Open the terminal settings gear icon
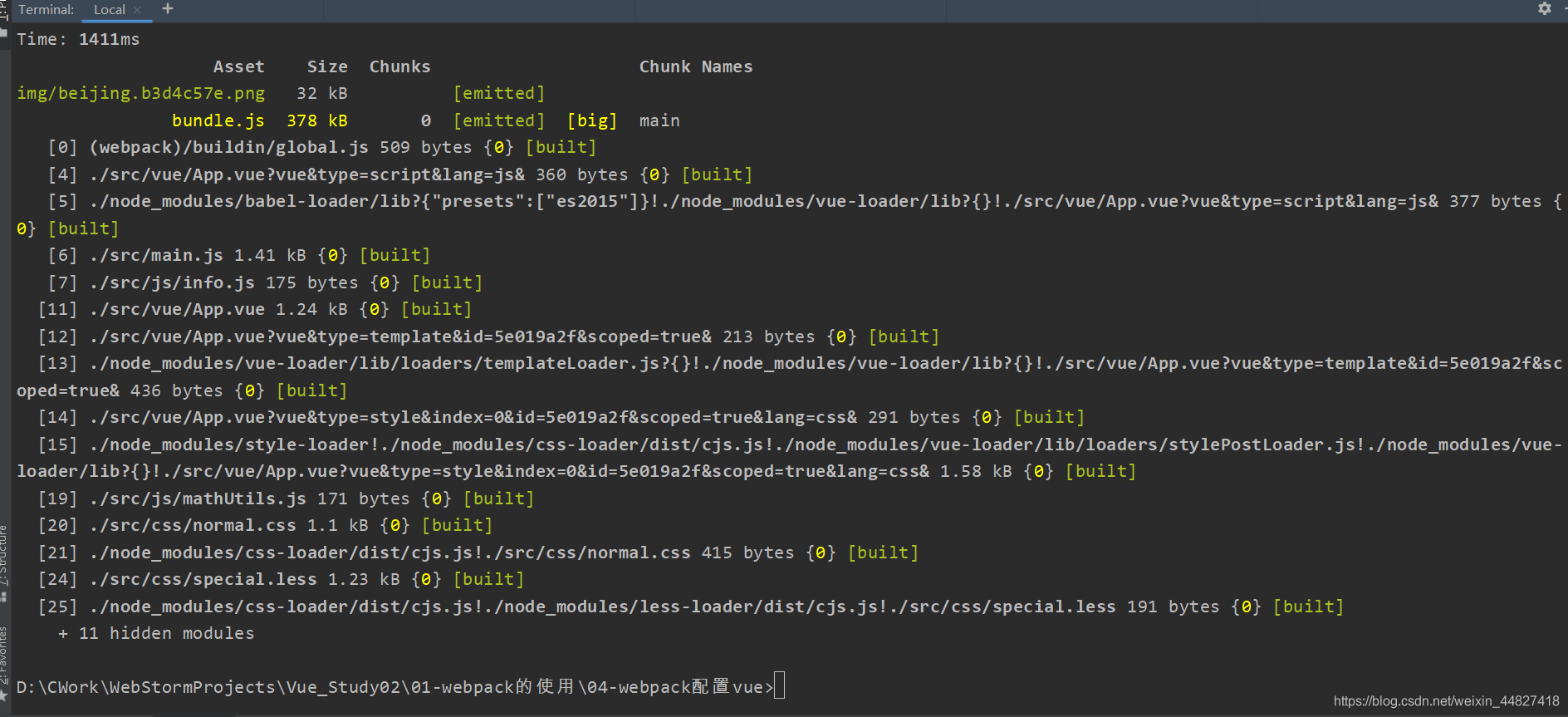This screenshot has height=717, width=1568. (x=1545, y=8)
